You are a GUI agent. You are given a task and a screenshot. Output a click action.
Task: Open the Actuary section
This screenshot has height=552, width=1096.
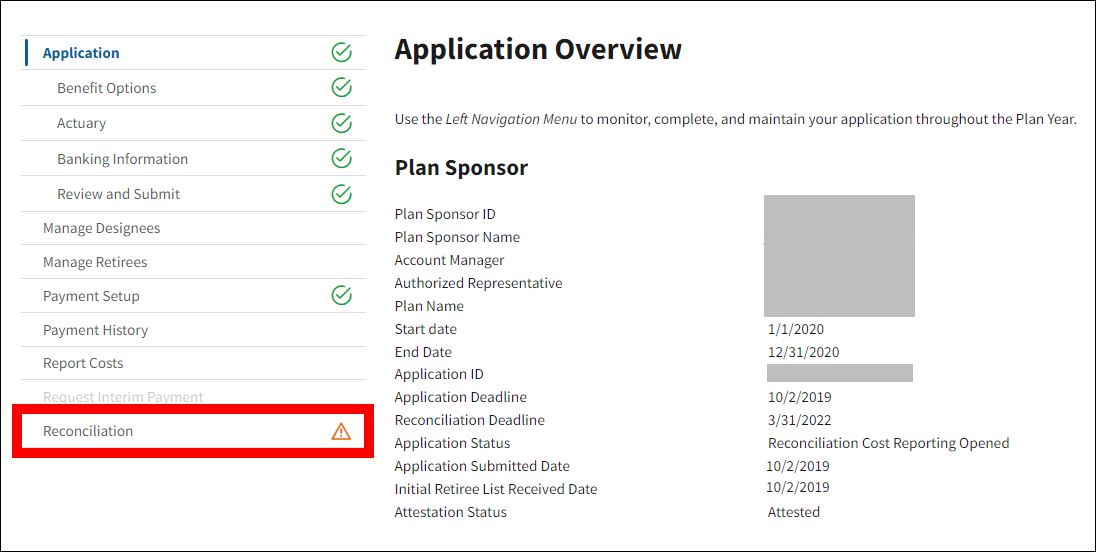(81, 123)
